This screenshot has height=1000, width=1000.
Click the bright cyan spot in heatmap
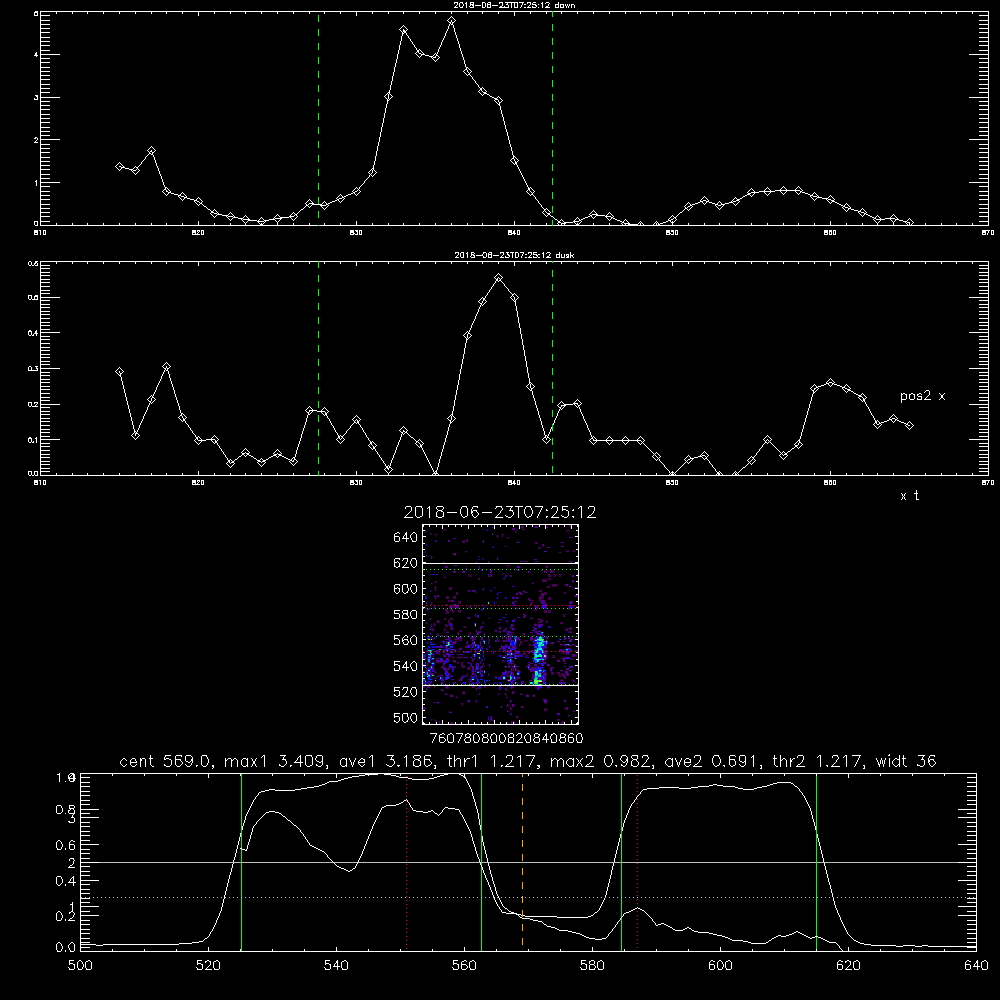[539, 652]
